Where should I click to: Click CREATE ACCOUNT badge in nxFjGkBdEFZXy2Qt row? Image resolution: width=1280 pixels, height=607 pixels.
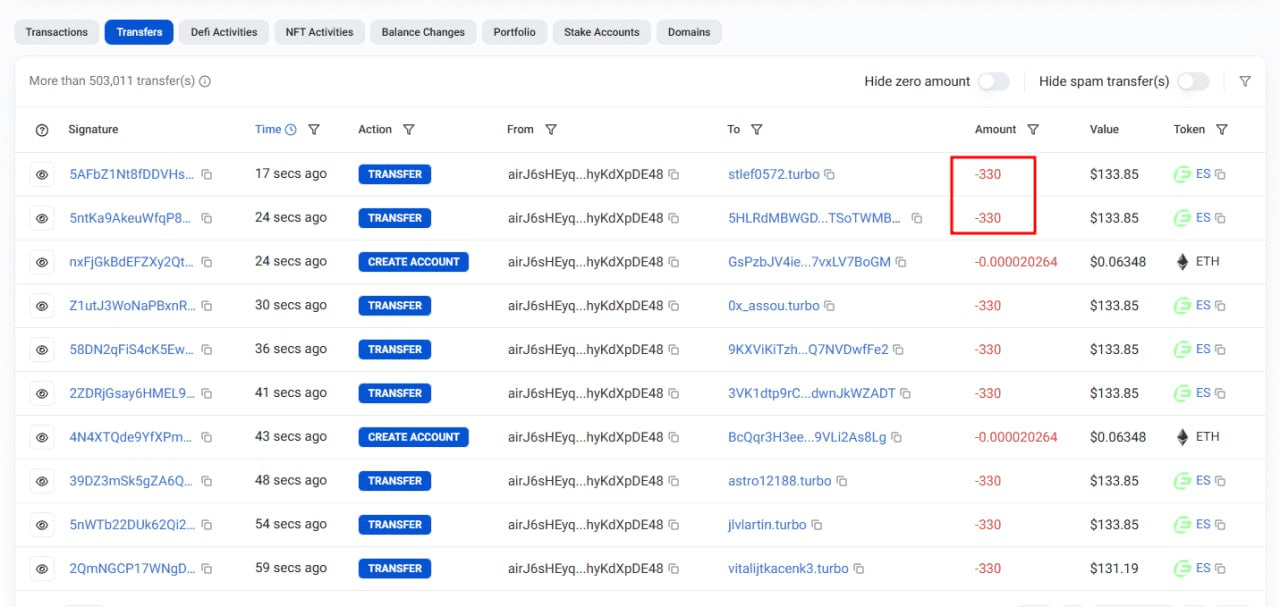pos(413,262)
